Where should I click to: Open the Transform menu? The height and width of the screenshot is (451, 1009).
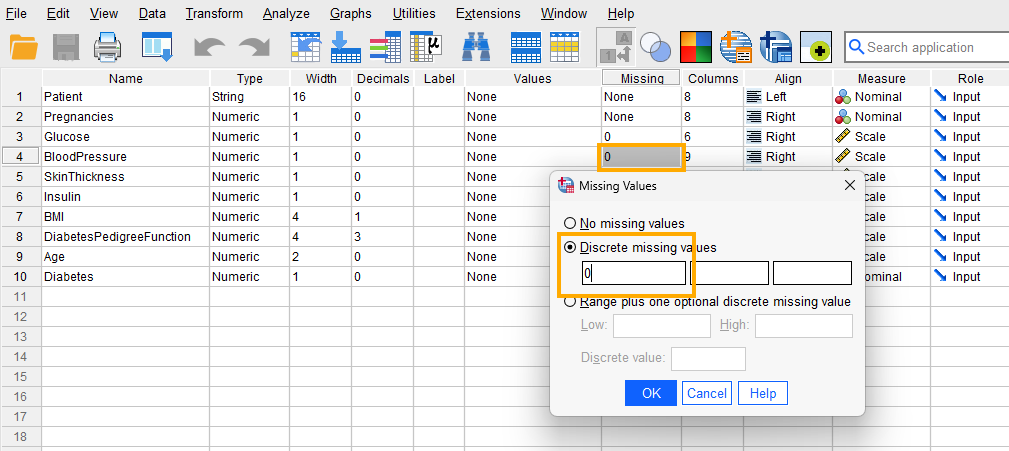click(x=214, y=14)
